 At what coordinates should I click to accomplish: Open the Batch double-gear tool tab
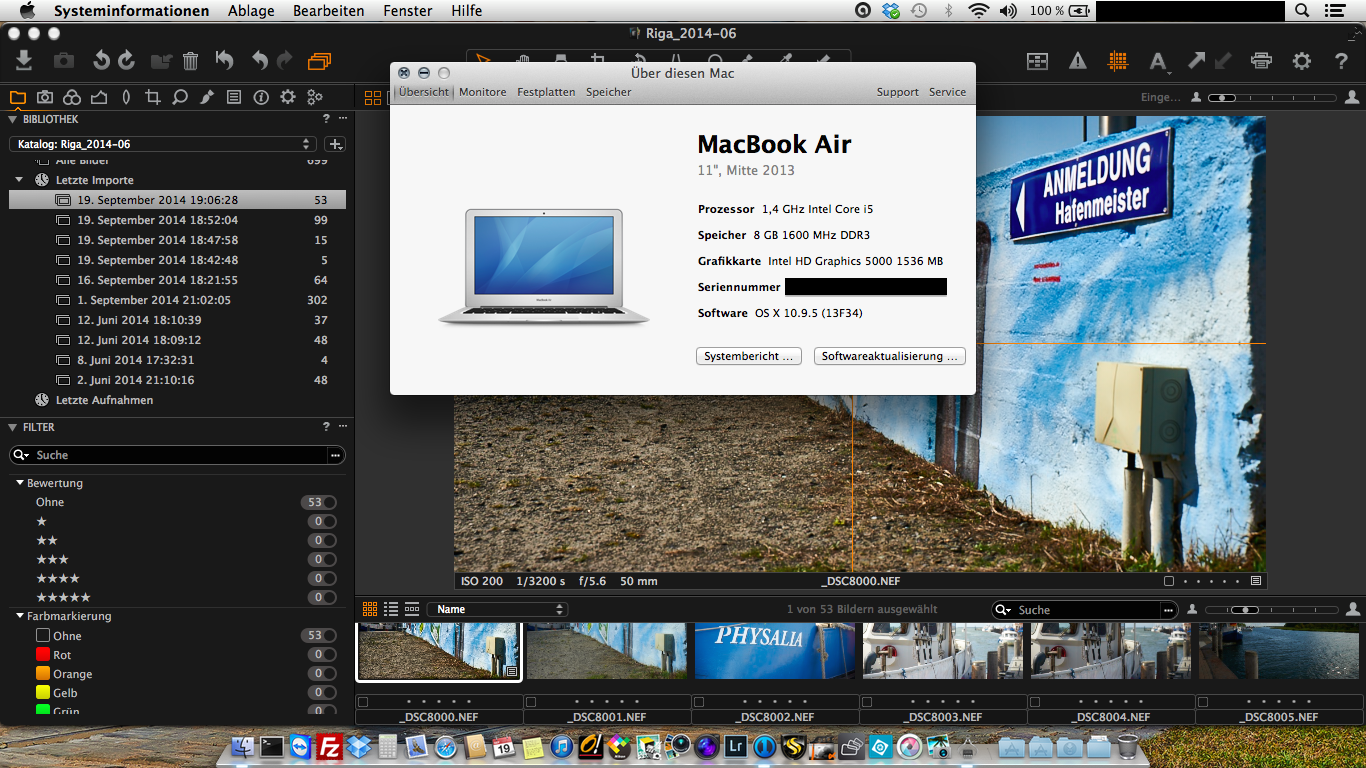[315, 97]
